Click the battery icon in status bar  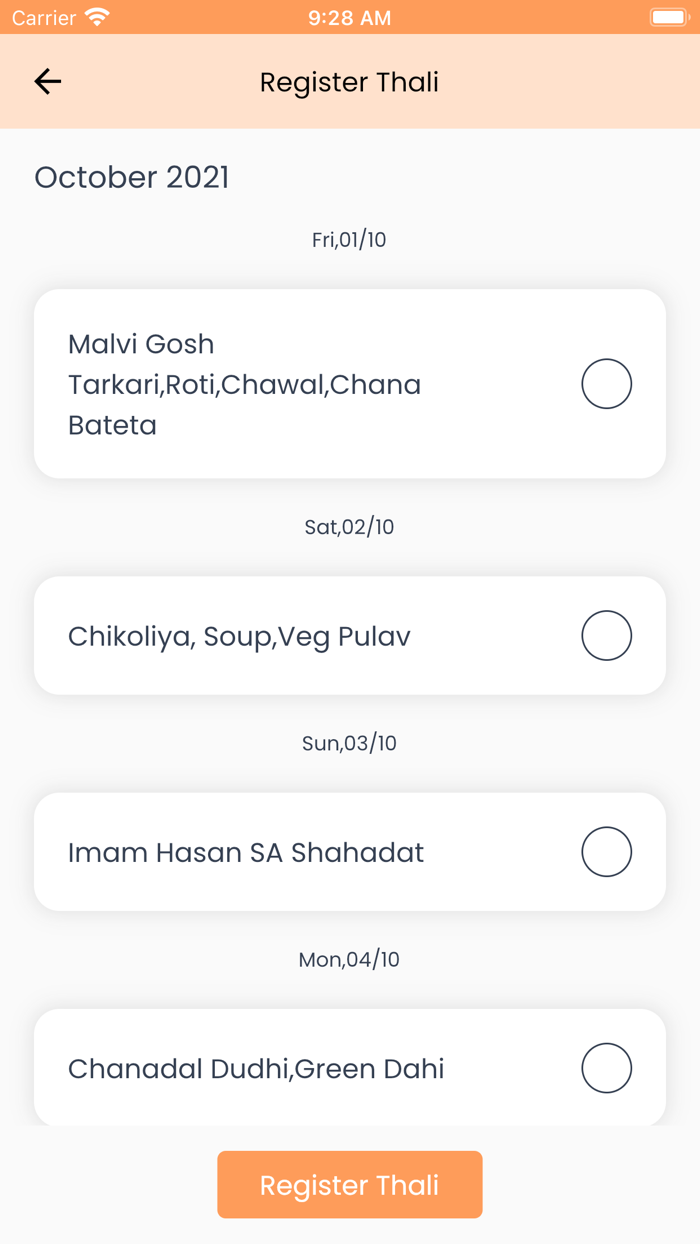click(667, 18)
